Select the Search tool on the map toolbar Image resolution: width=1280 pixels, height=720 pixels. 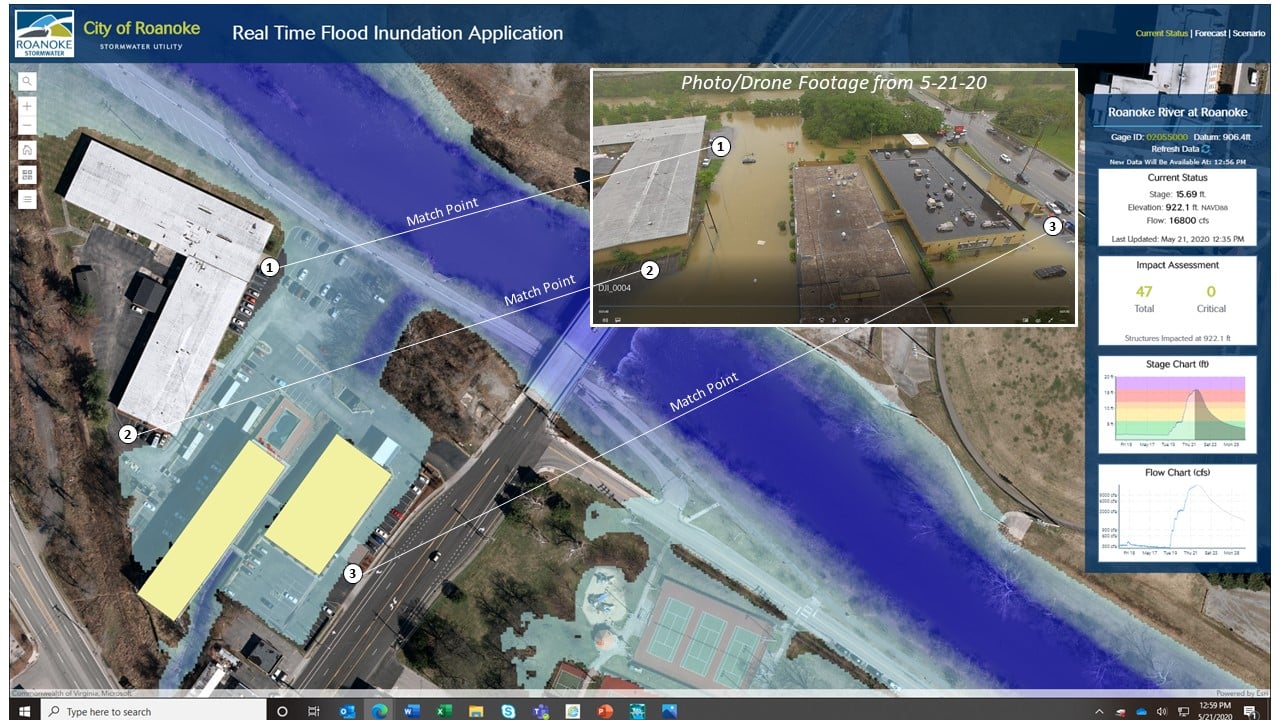coord(25,83)
